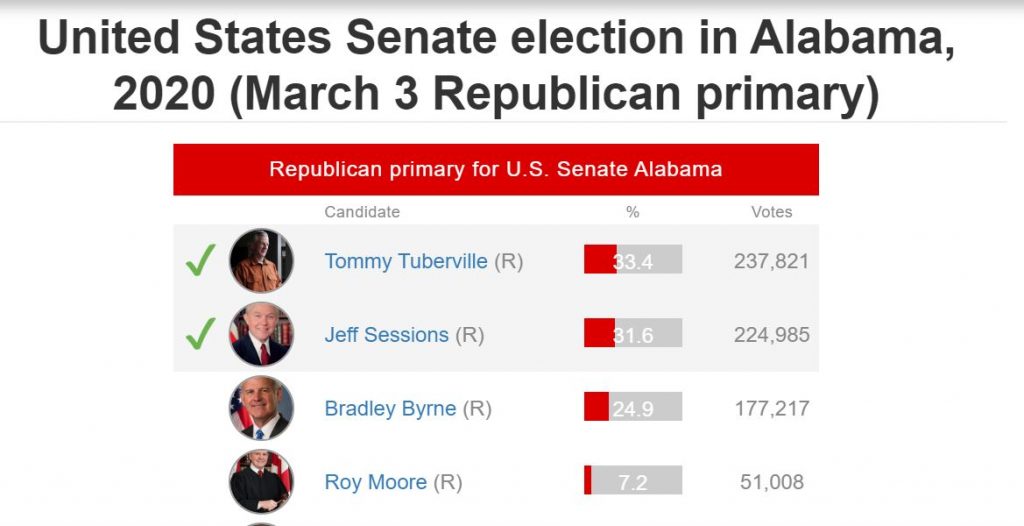Click the 237,821 vote count

(x=771, y=261)
